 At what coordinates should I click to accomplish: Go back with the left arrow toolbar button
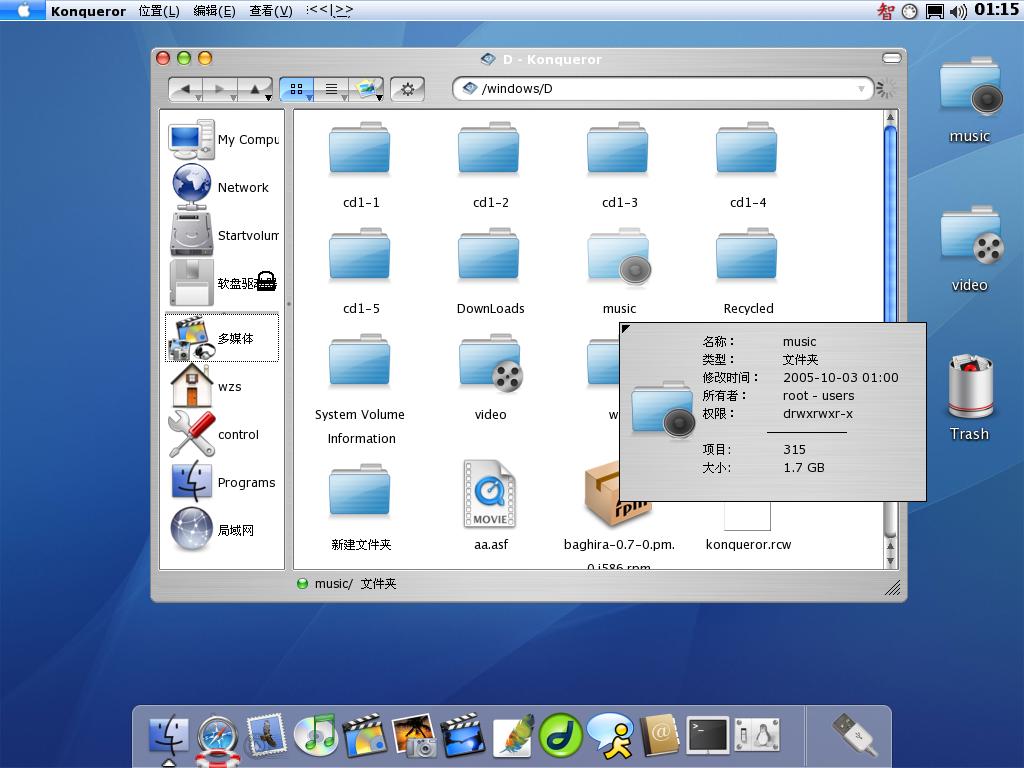(x=185, y=89)
